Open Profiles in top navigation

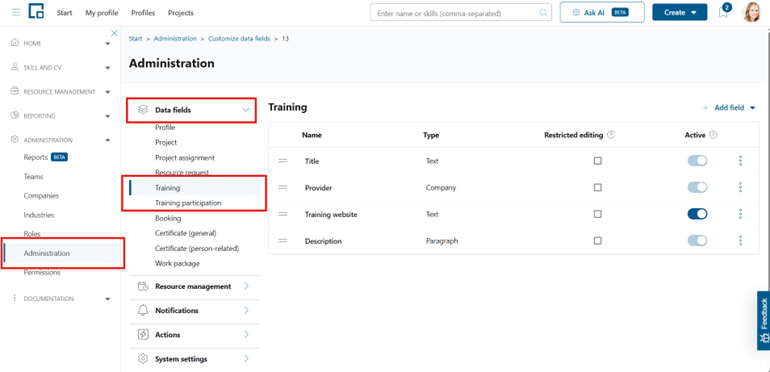pos(143,13)
